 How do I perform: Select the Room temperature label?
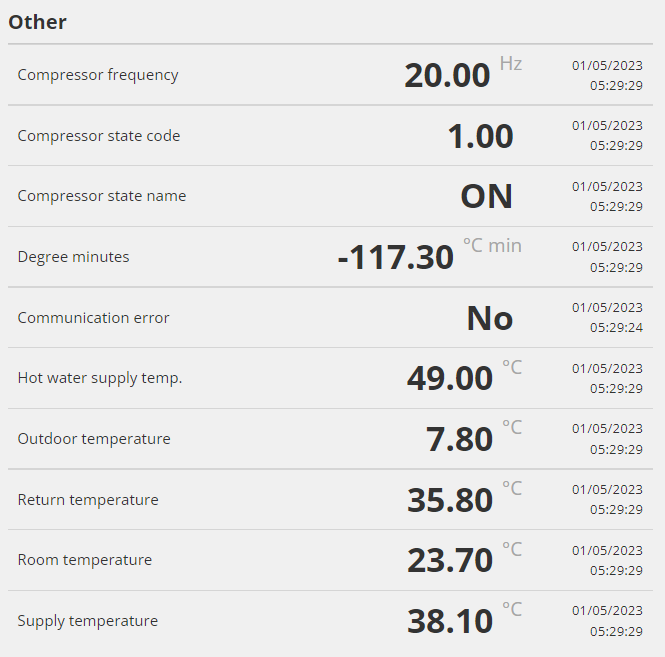pyautogui.click(x=84, y=560)
